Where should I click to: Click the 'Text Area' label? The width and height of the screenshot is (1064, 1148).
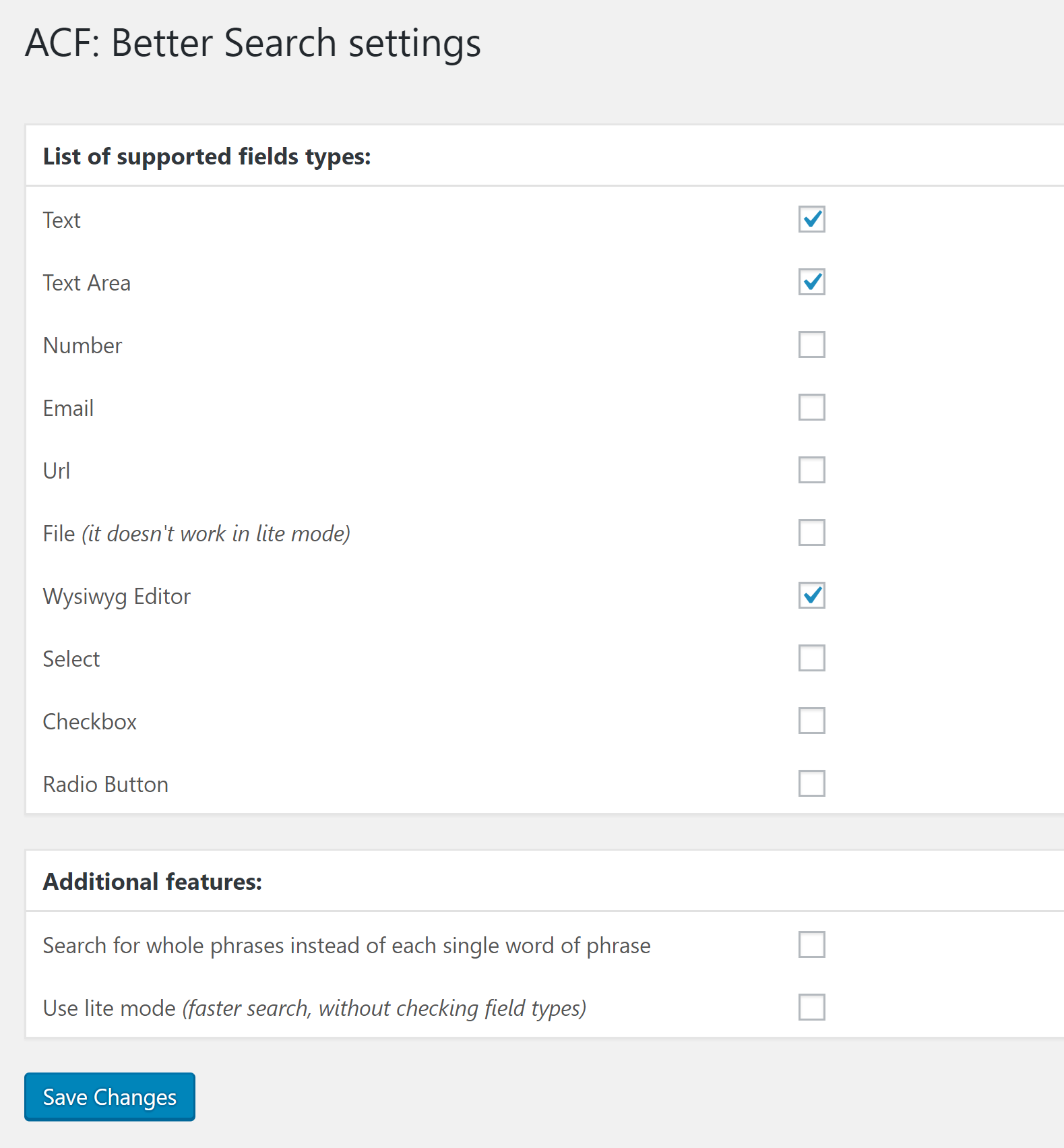click(87, 283)
